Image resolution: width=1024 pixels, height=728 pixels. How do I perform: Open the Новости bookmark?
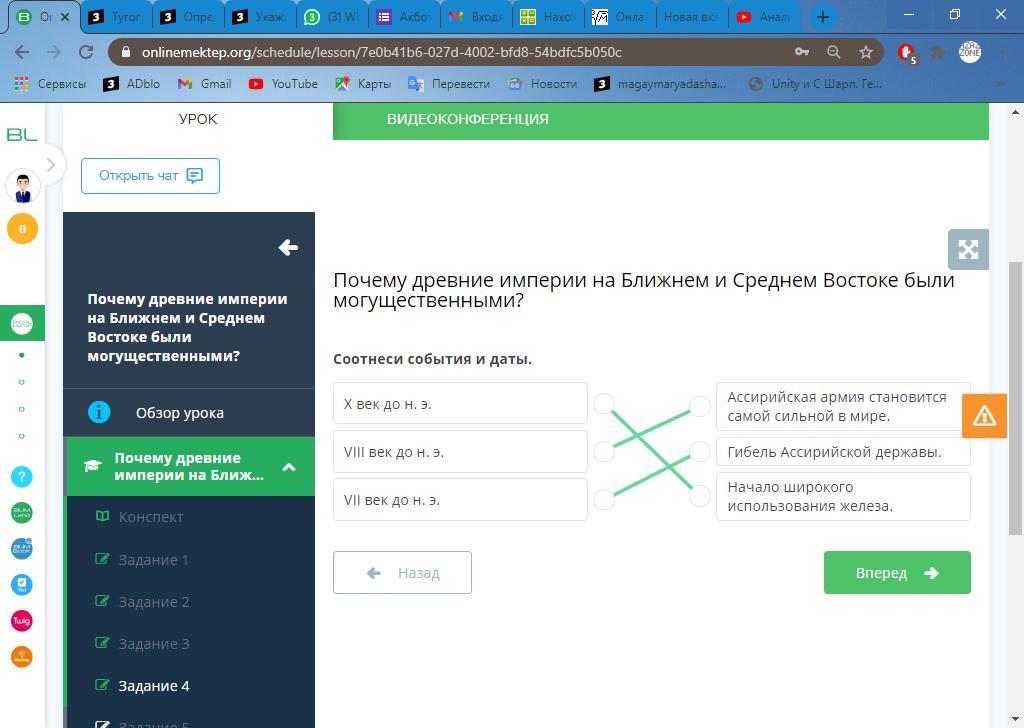click(x=543, y=84)
